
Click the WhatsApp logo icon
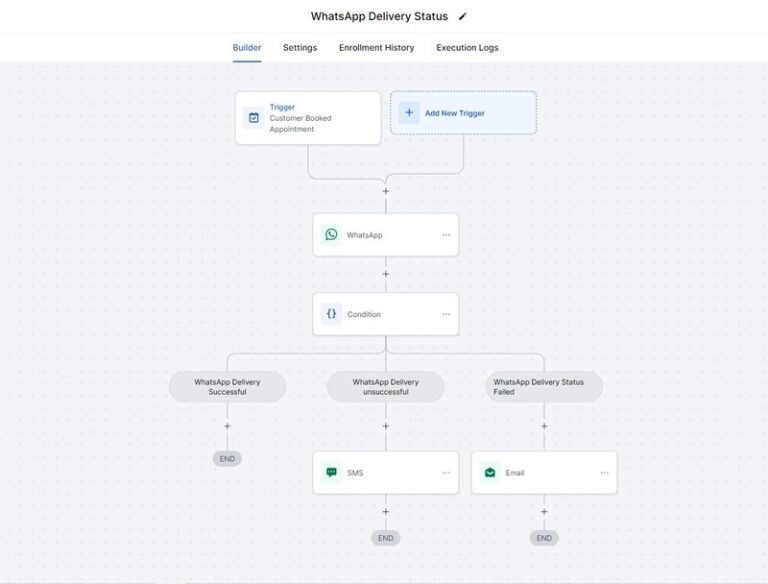[x=331, y=235]
